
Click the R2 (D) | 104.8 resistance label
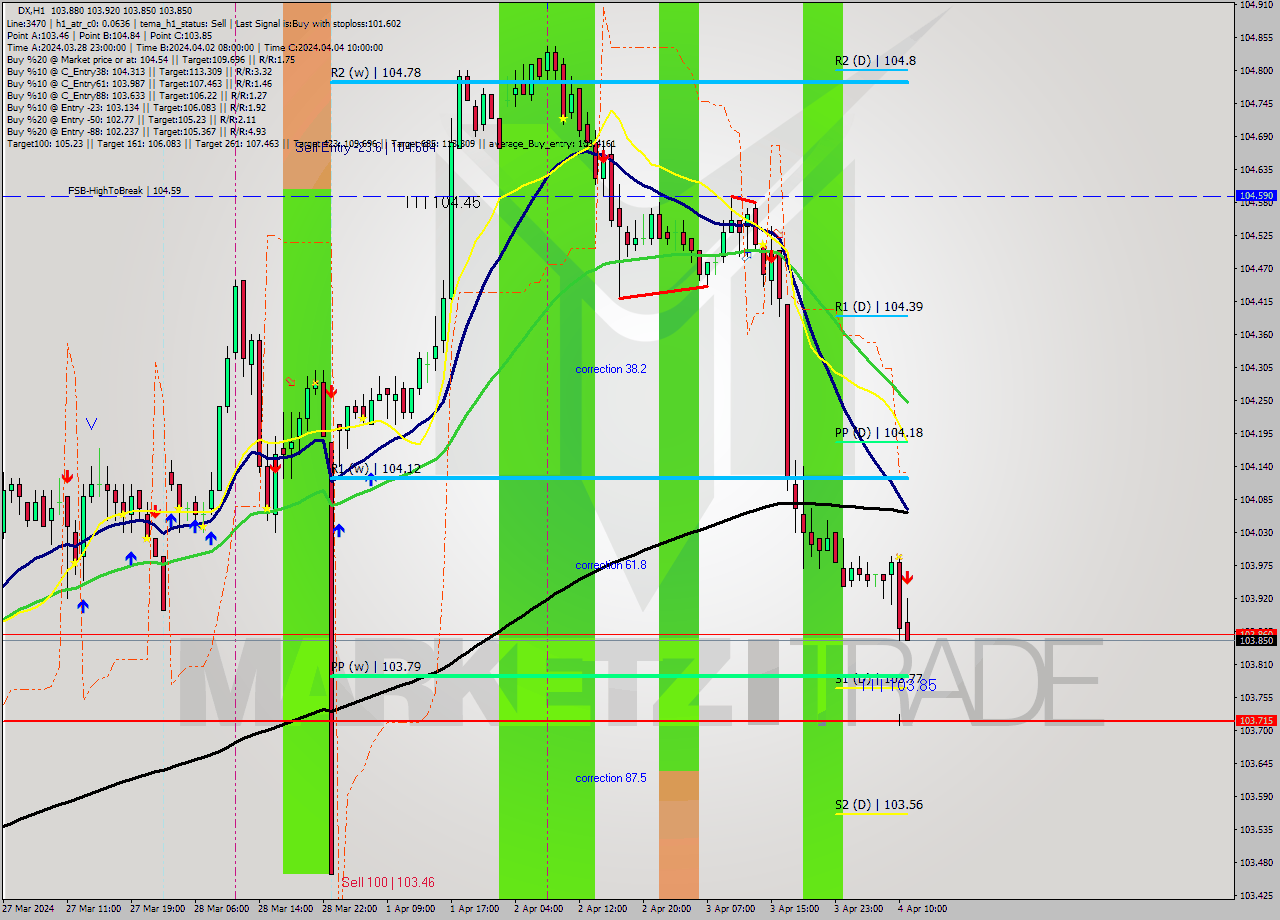(875, 60)
